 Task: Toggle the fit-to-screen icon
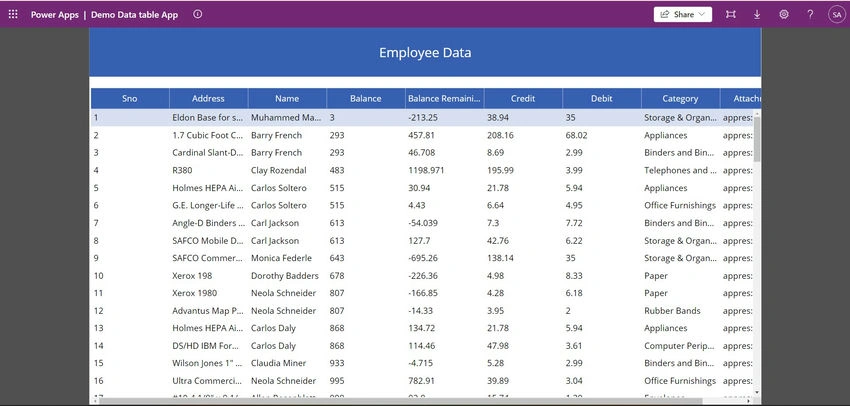pyautogui.click(x=730, y=15)
